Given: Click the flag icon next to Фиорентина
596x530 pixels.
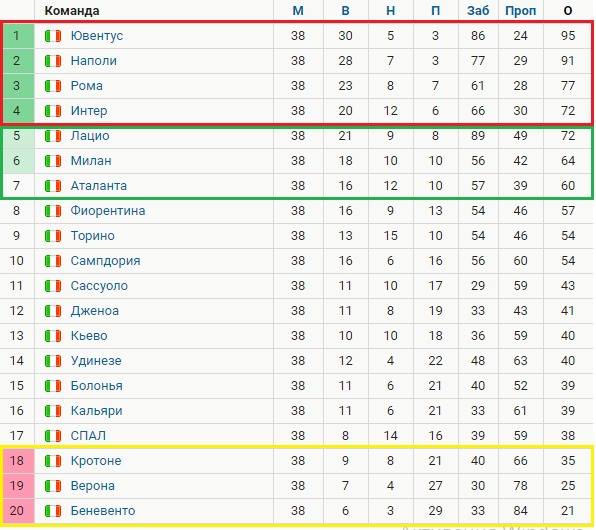Looking at the screenshot, I should [53, 211].
